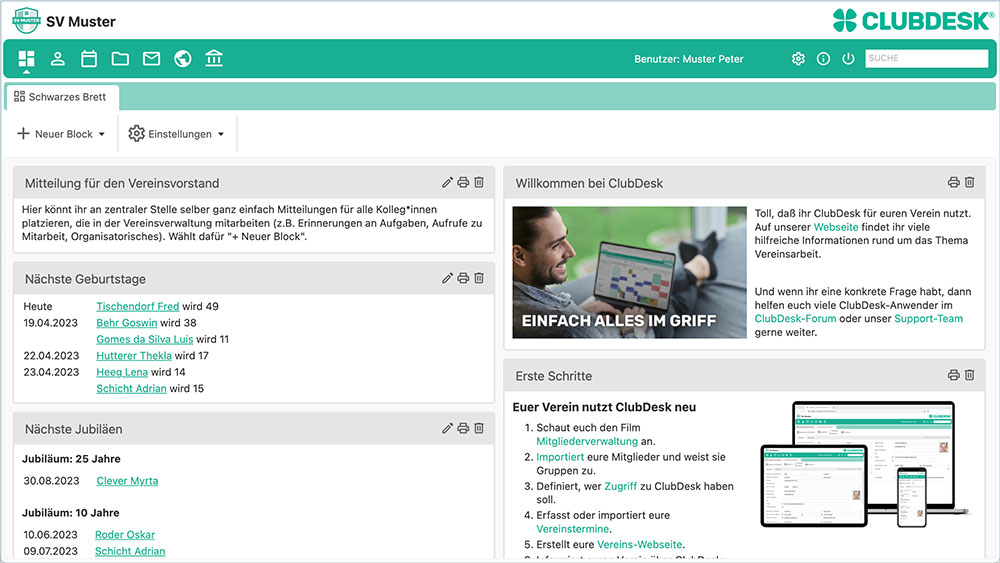Print the Nächste Geburtstage block

coord(463,278)
